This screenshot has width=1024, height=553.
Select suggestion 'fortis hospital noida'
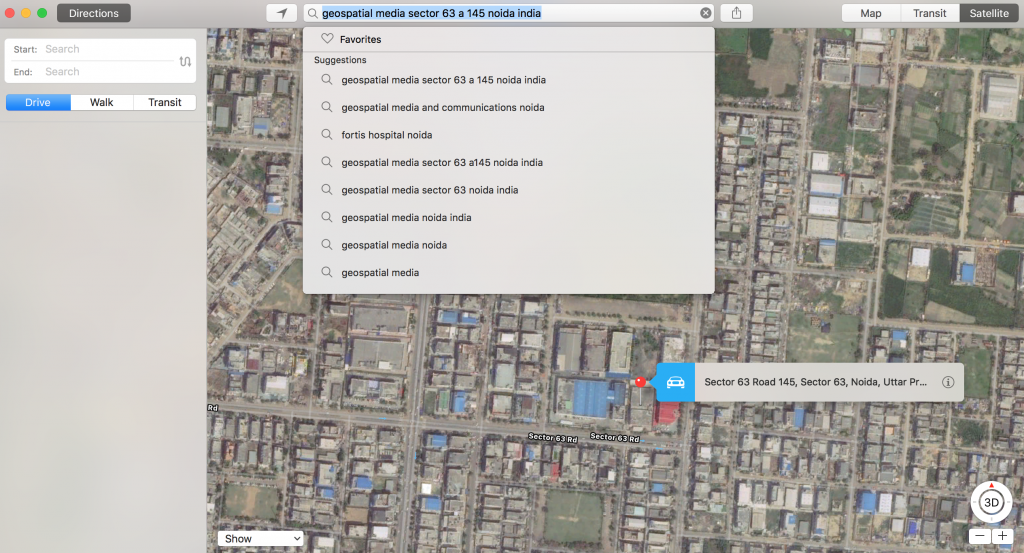tap(508, 134)
